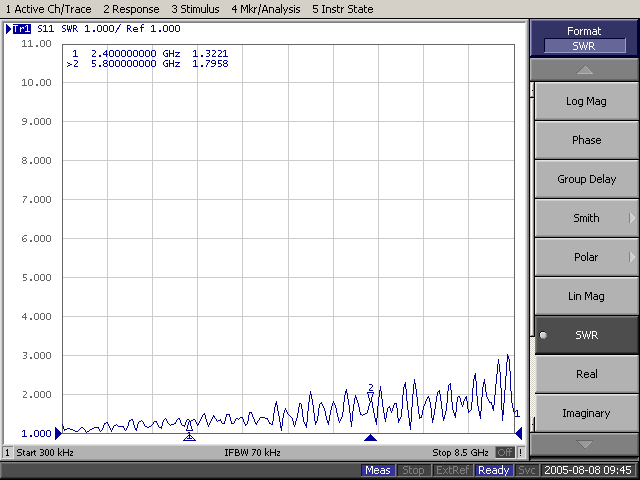Image resolution: width=640 pixels, height=480 pixels.
Task: Click the softkey menu down arrow
Action: 584,444
